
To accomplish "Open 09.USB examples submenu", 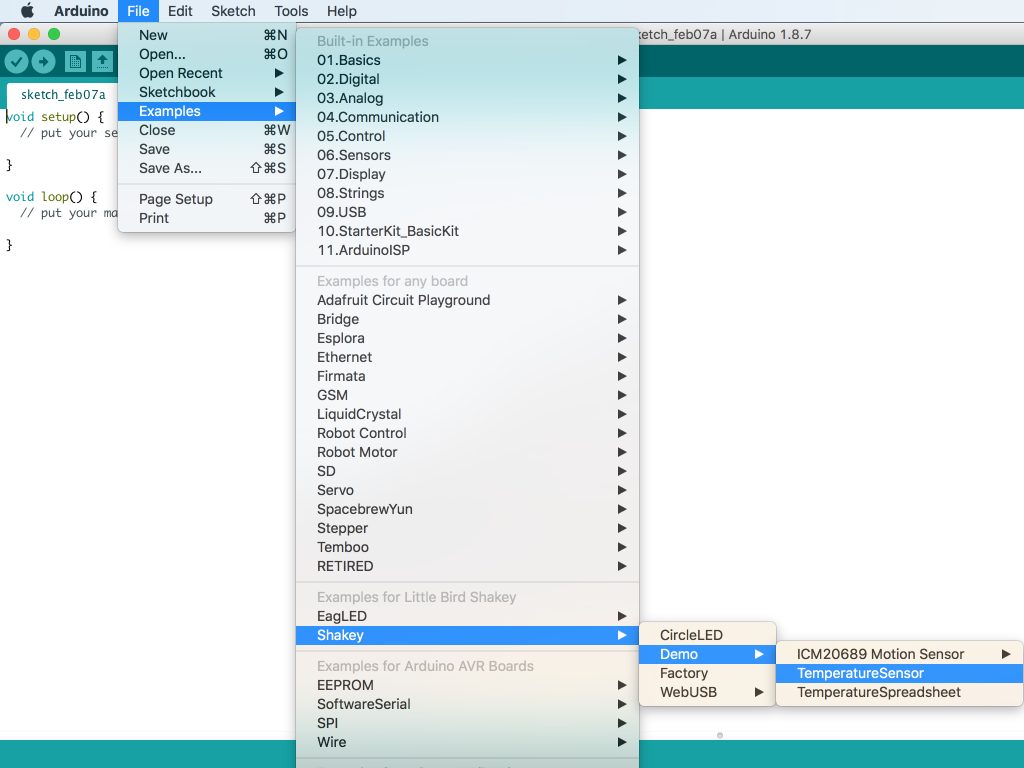I will (x=468, y=212).
